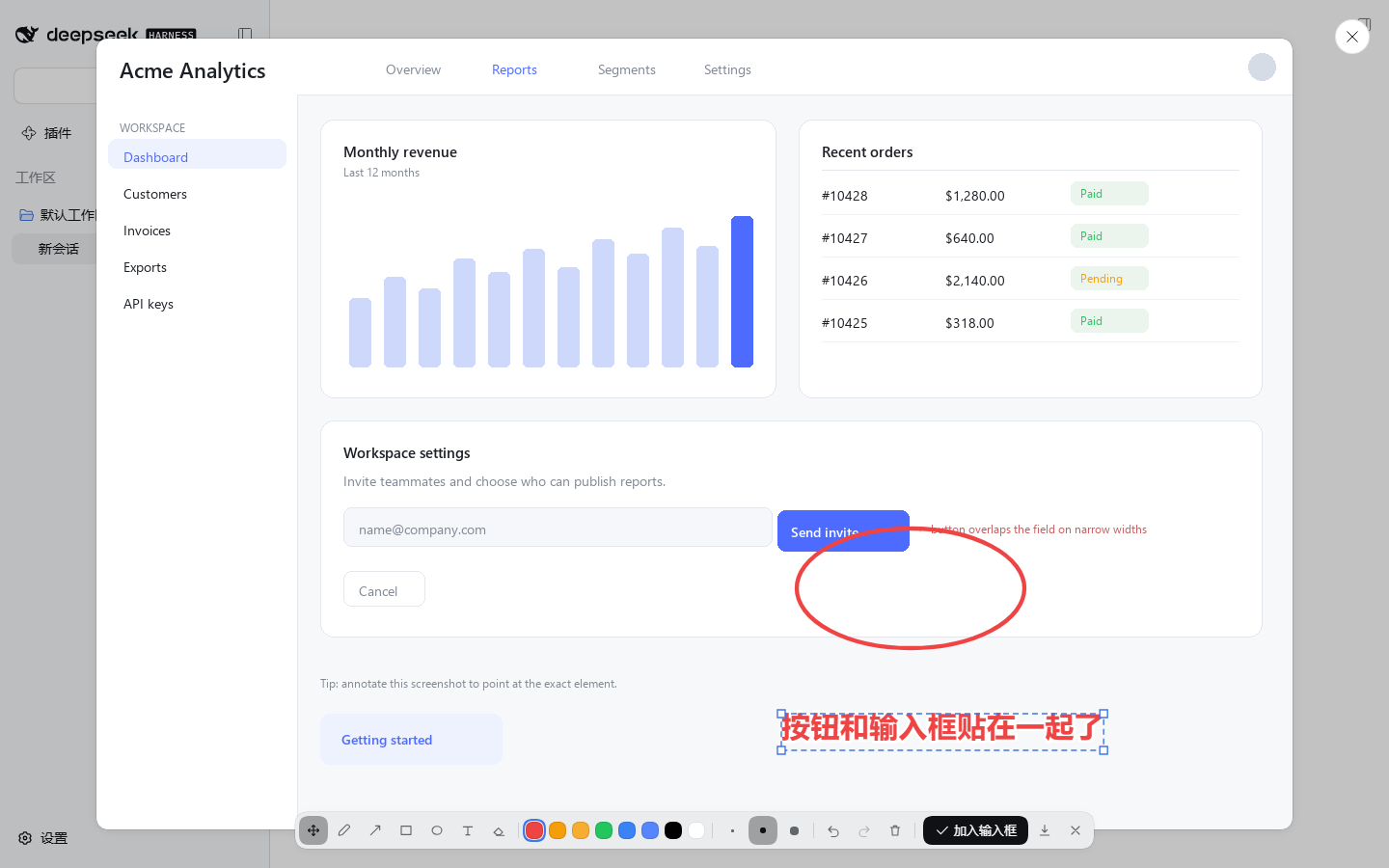This screenshot has height=868, width=1389.
Task: Select the arrow drawing tool
Action: 375,830
